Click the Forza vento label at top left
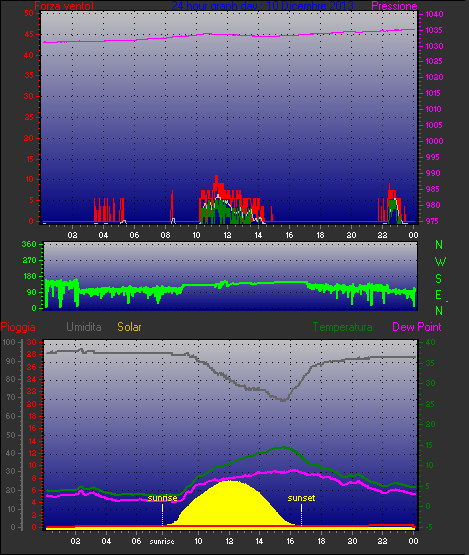Image resolution: width=469 pixels, height=555 pixels. pos(64,6)
